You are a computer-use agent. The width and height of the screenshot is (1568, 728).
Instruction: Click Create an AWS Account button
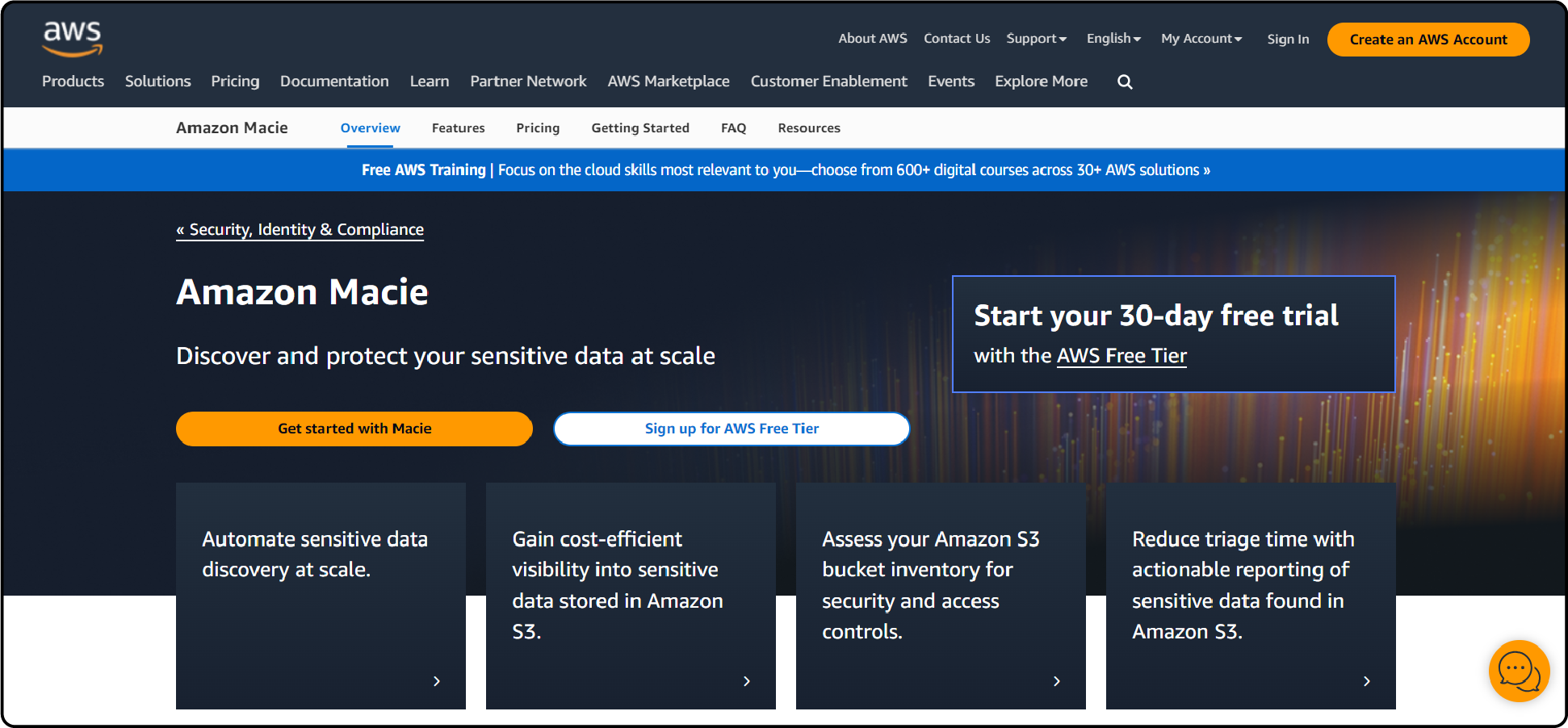coord(1428,40)
